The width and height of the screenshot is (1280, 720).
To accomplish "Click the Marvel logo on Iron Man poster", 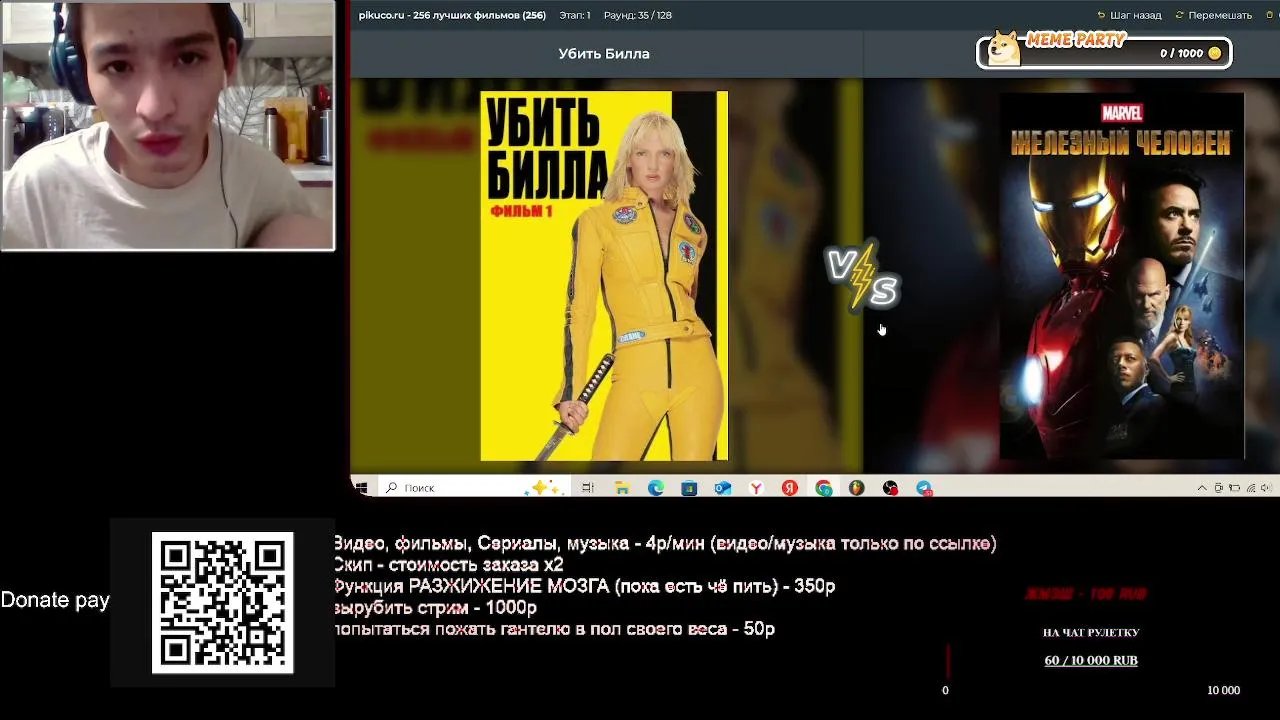I will pyautogui.click(x=1121, y=112).
